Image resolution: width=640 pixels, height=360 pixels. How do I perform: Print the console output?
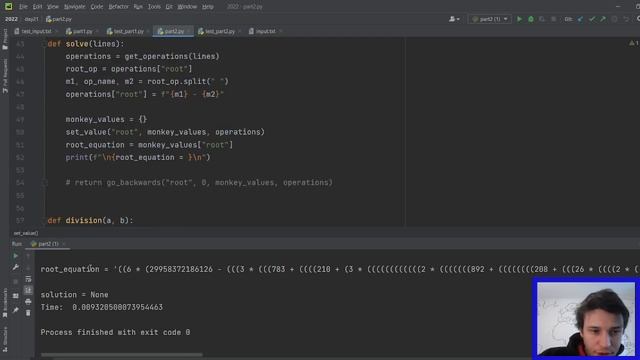pos(28,302)
